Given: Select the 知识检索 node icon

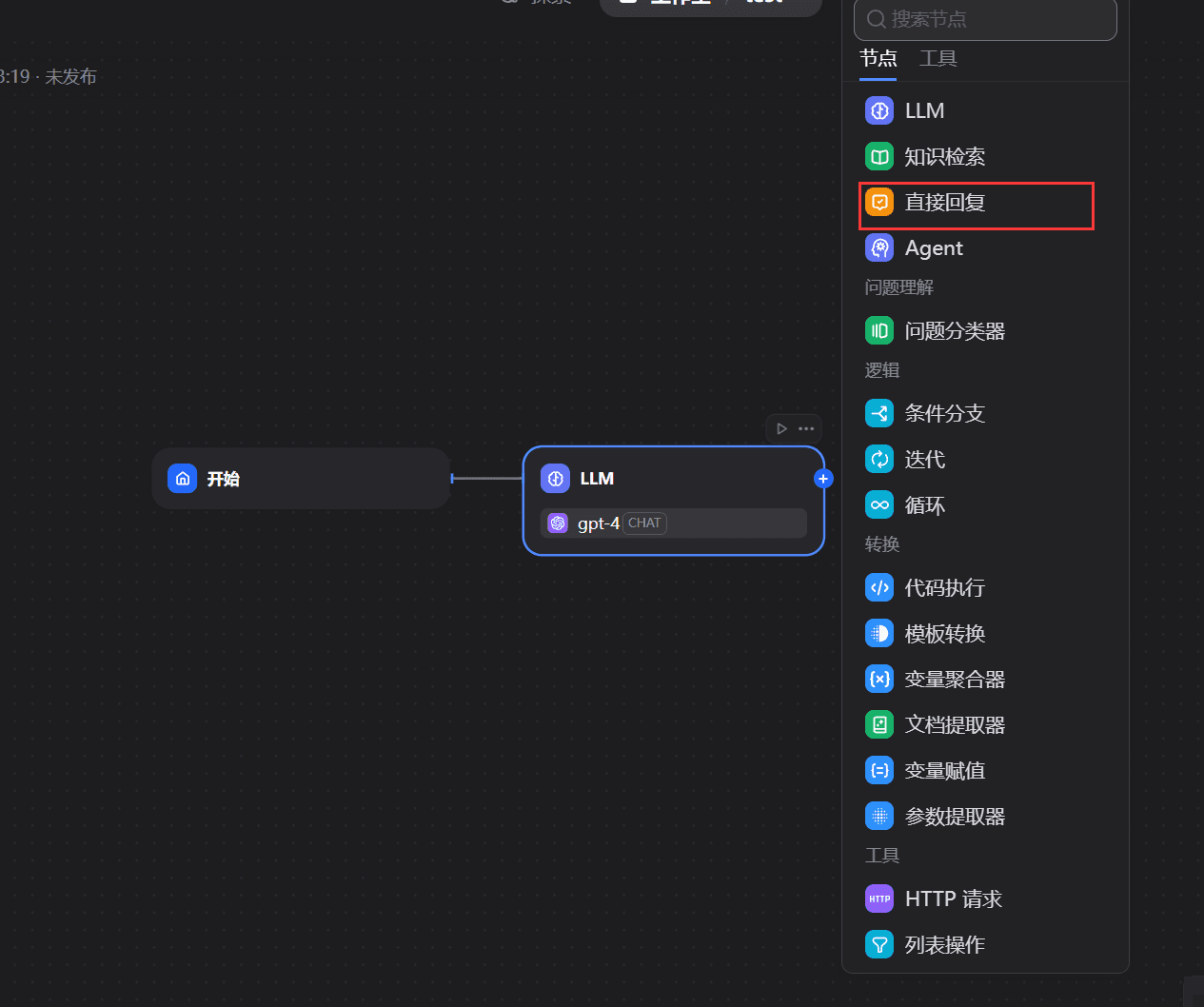Looking at the screenshot, I should click(879, 156).
